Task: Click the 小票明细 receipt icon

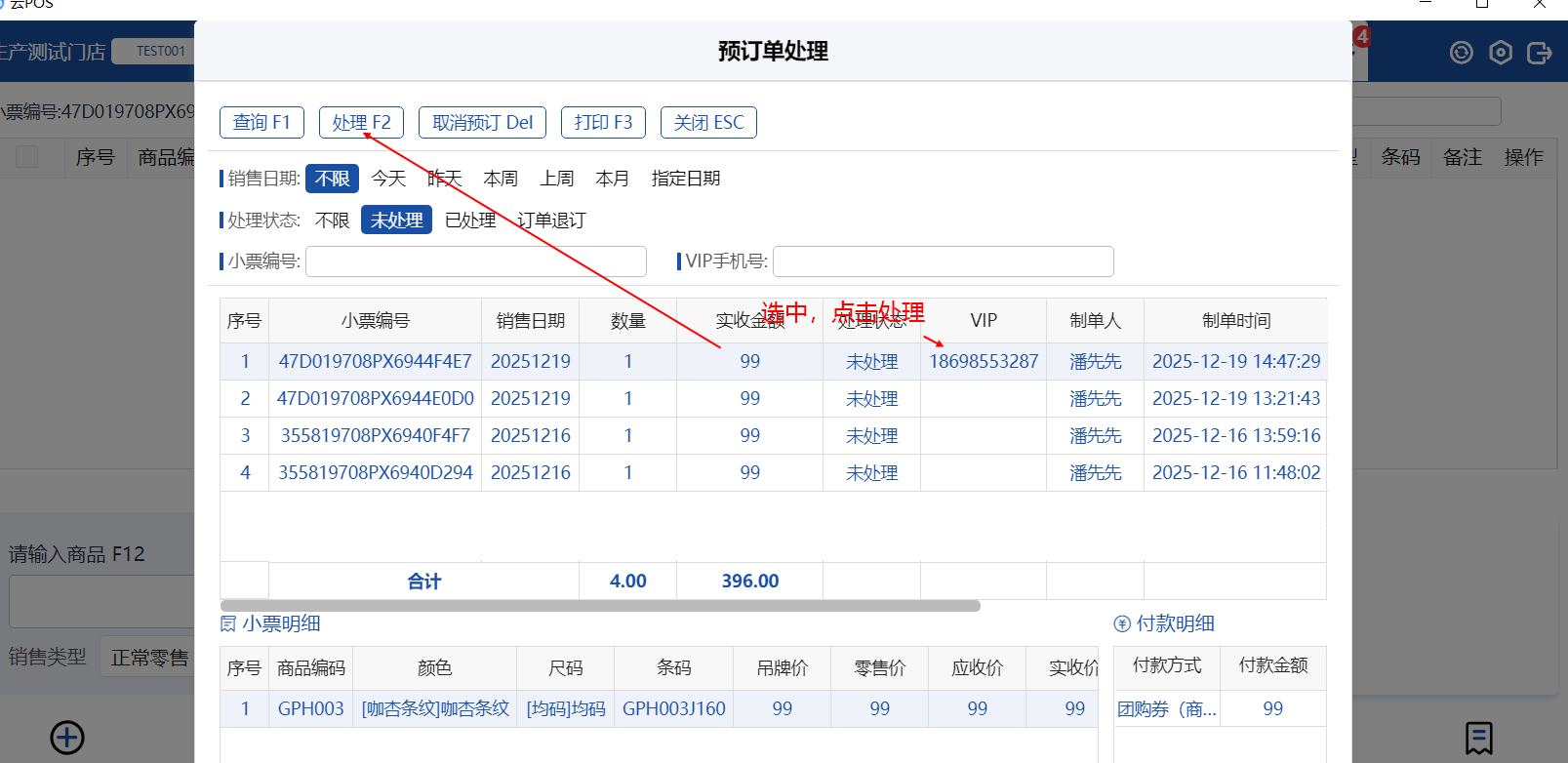Action: tap(228, 624)
